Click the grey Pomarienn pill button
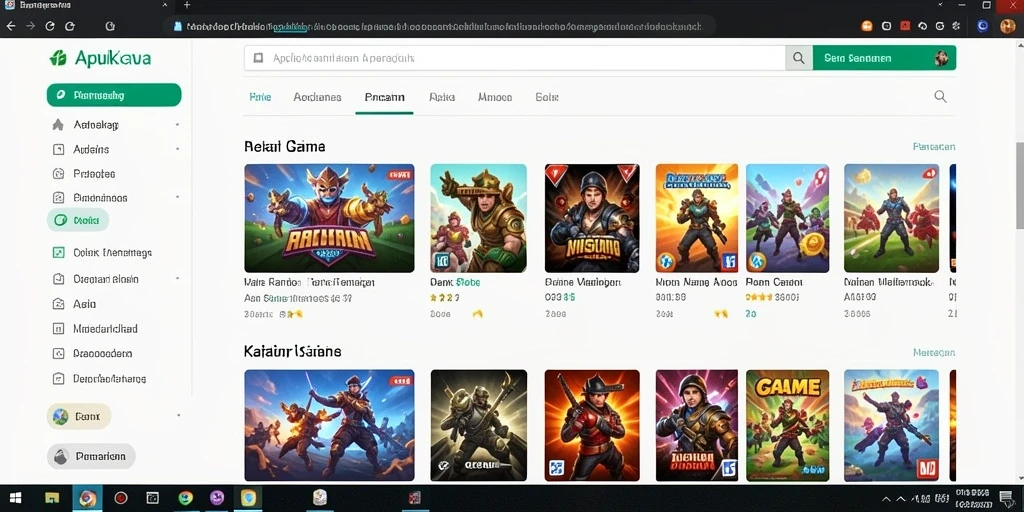Image resolution: width=1024 pixels, height=512 pixels. click(x=91, y=456)
